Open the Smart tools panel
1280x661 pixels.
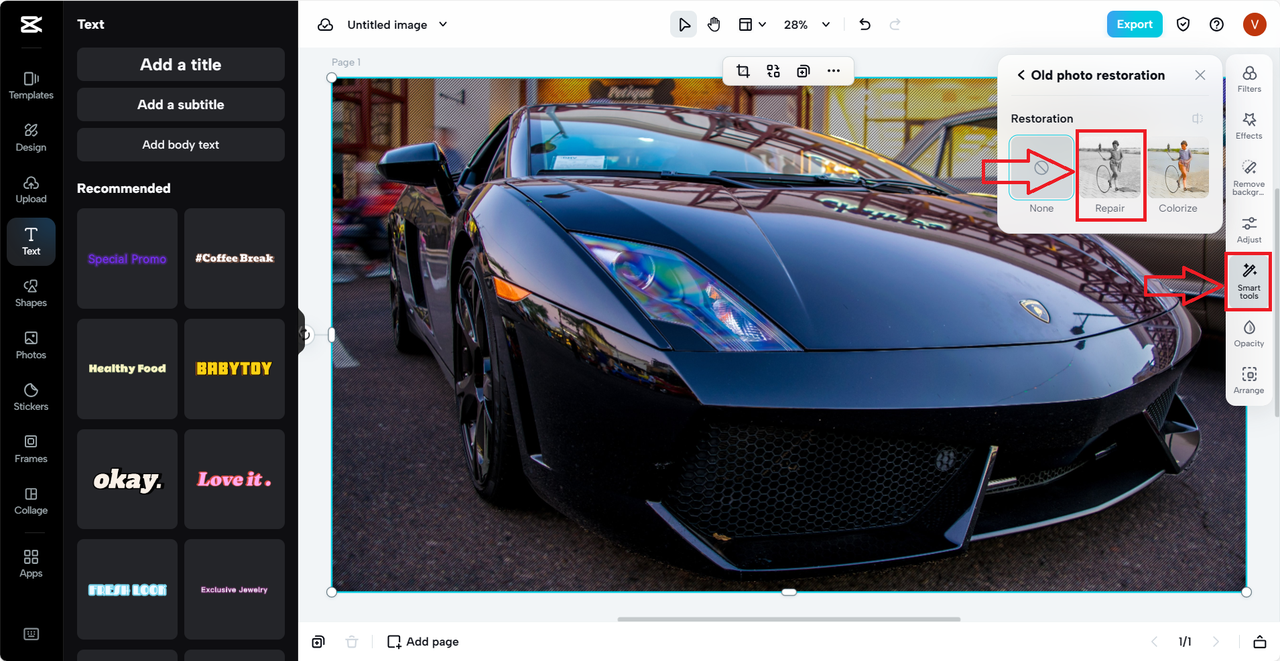(1249, 281)
